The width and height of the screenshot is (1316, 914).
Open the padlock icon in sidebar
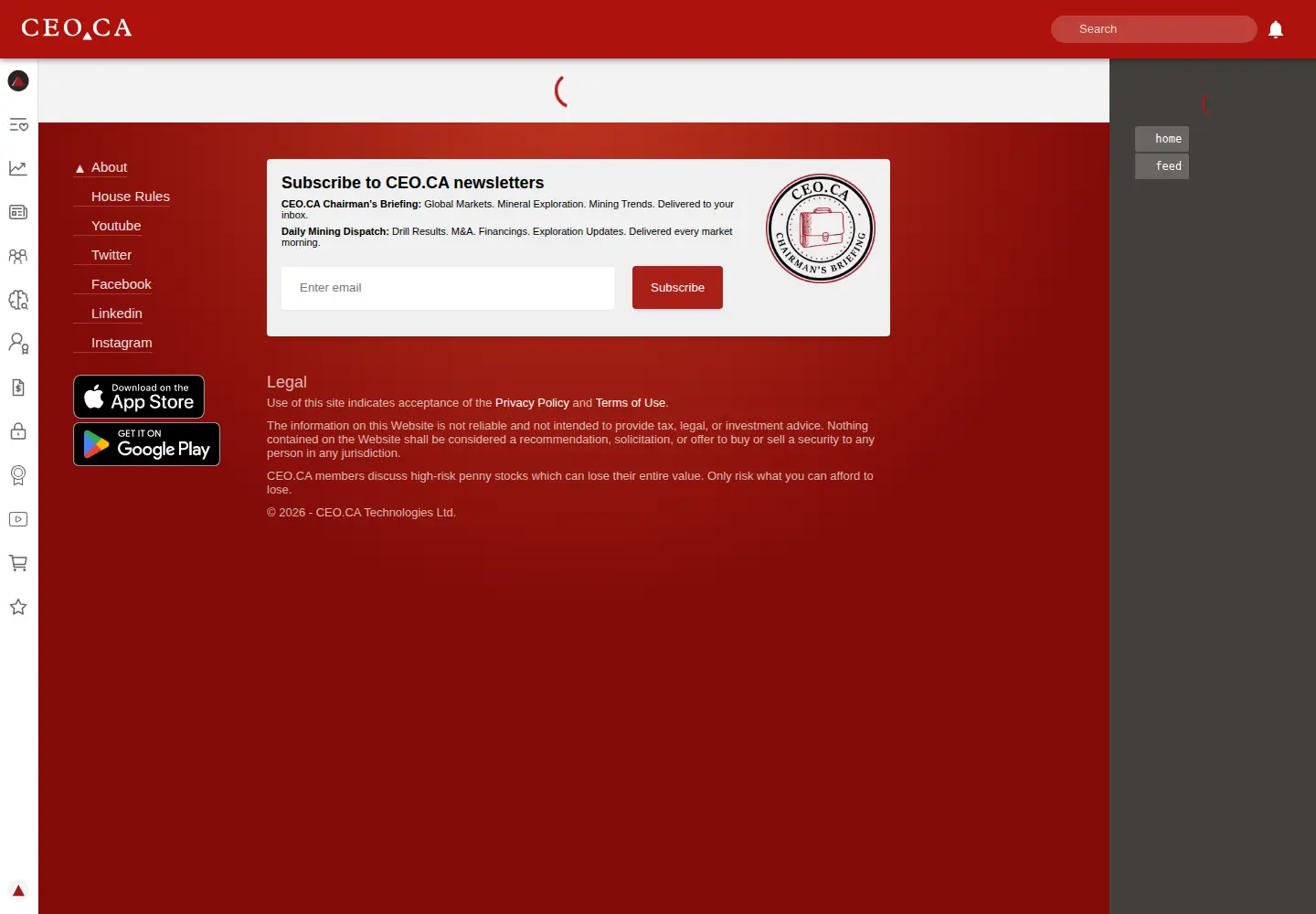pos(18,431)
